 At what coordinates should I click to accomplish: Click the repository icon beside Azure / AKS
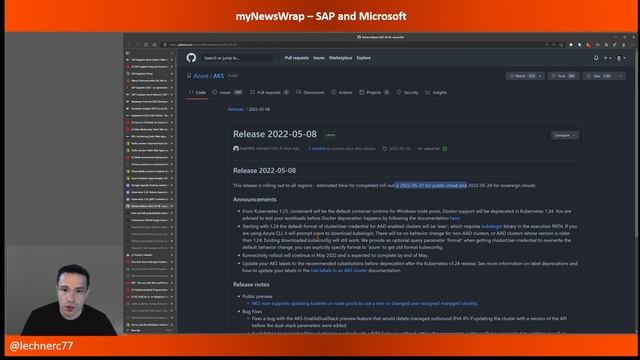189,76
